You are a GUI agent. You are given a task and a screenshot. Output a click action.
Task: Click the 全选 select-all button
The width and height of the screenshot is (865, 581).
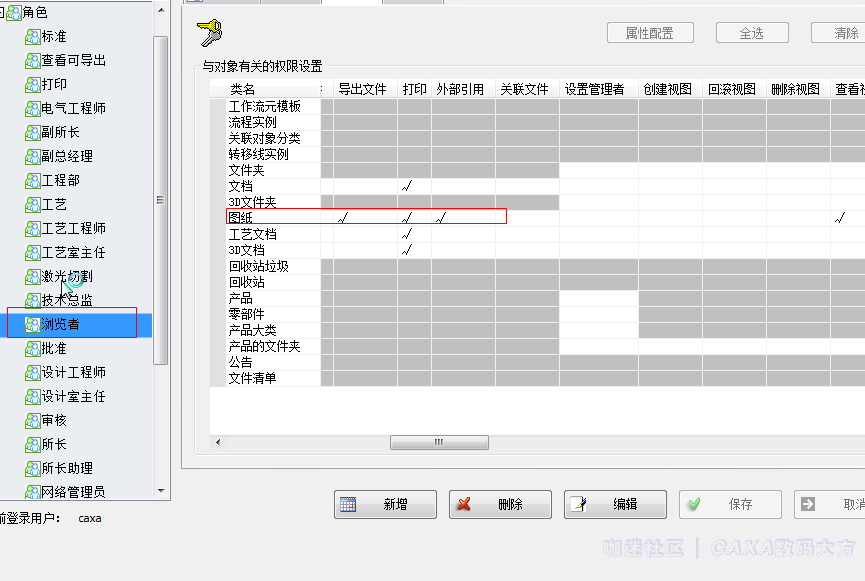(752, 33)
